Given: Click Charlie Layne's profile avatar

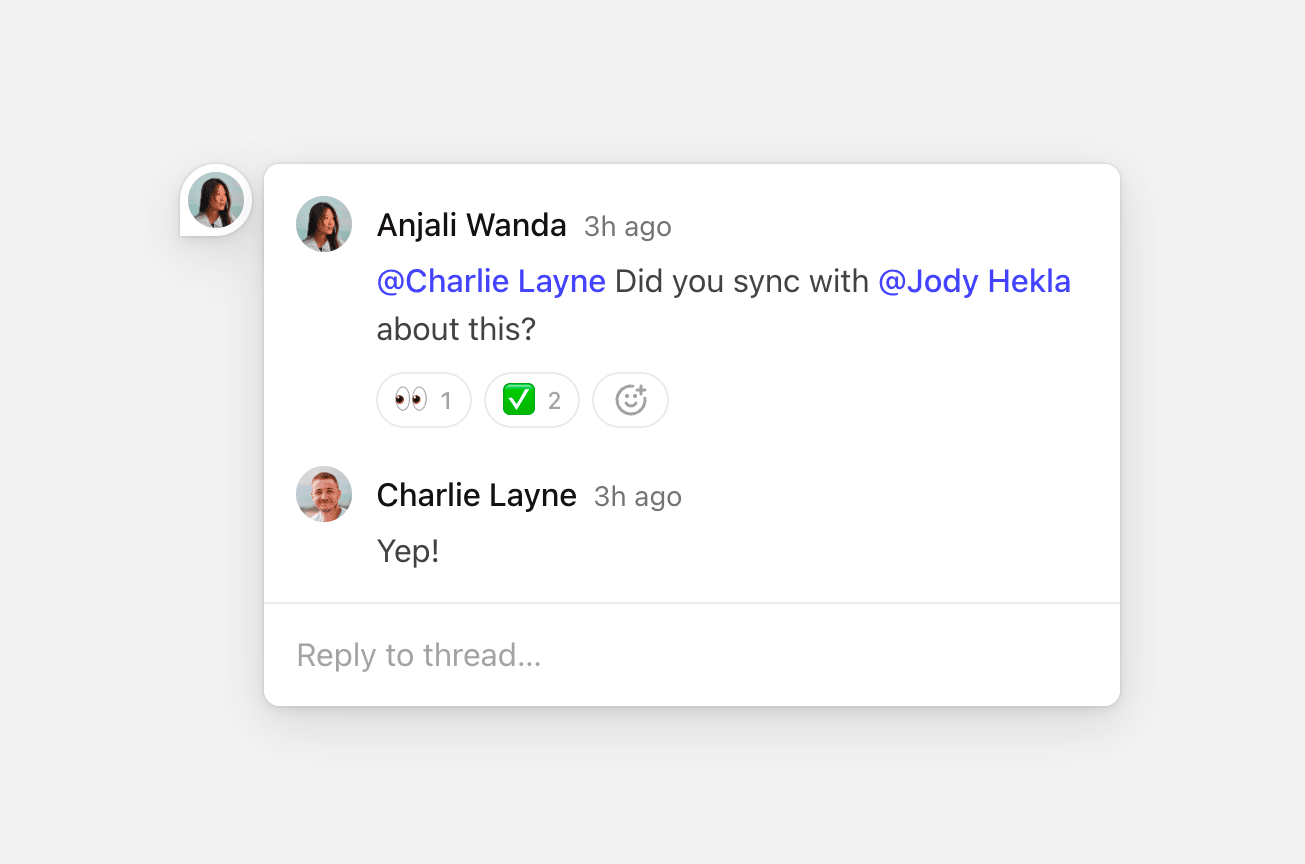Looking at the screenshot, I should (x=324, y=494).
